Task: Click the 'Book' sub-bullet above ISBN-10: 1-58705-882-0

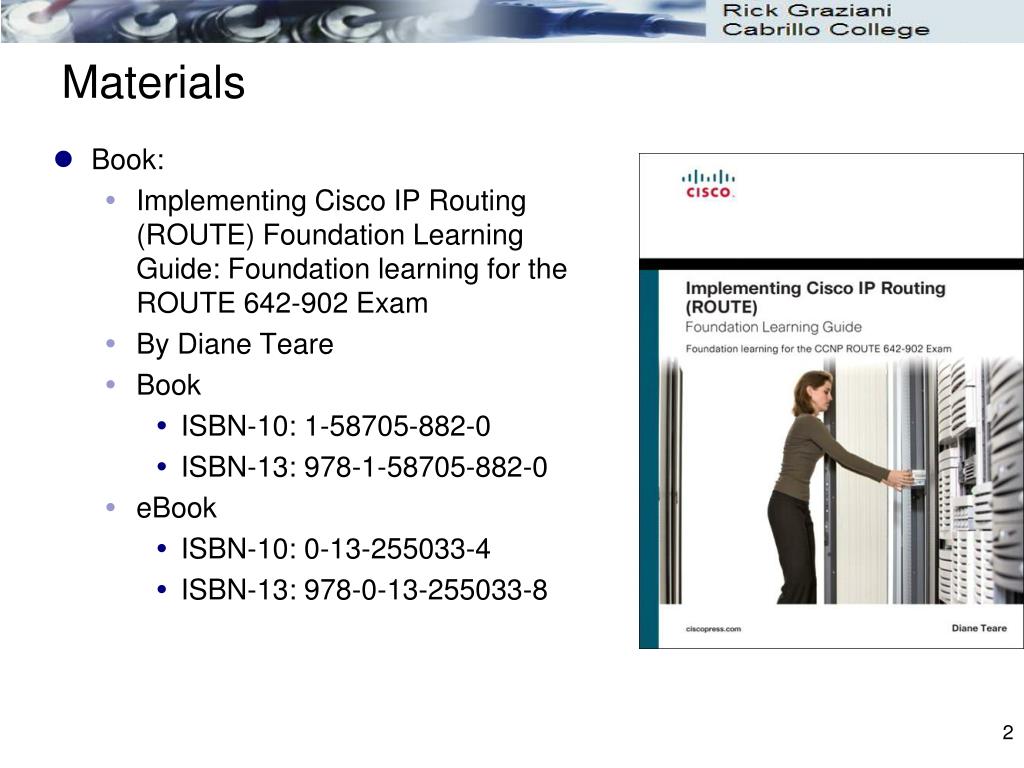Action: [168, 385]
